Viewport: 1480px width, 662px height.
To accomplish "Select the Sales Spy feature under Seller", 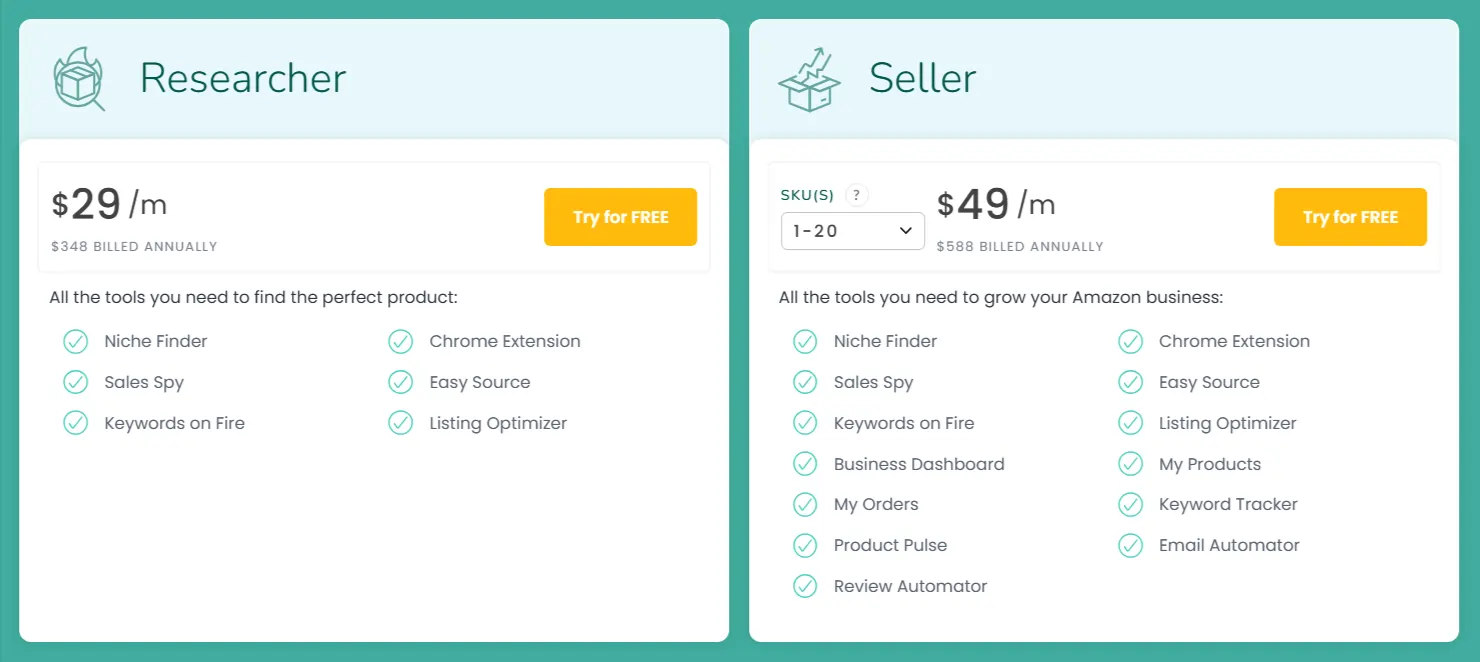I will (x=873, y=382).
